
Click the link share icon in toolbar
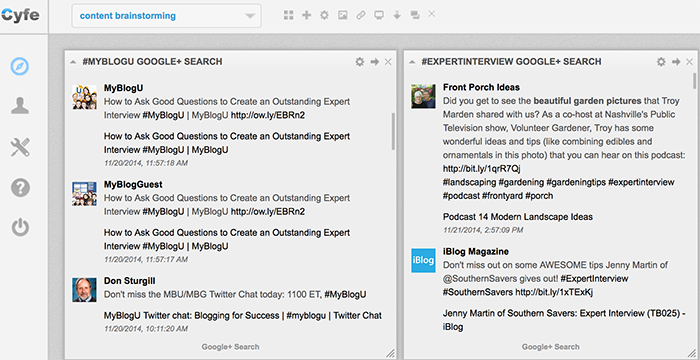(361, 15)
